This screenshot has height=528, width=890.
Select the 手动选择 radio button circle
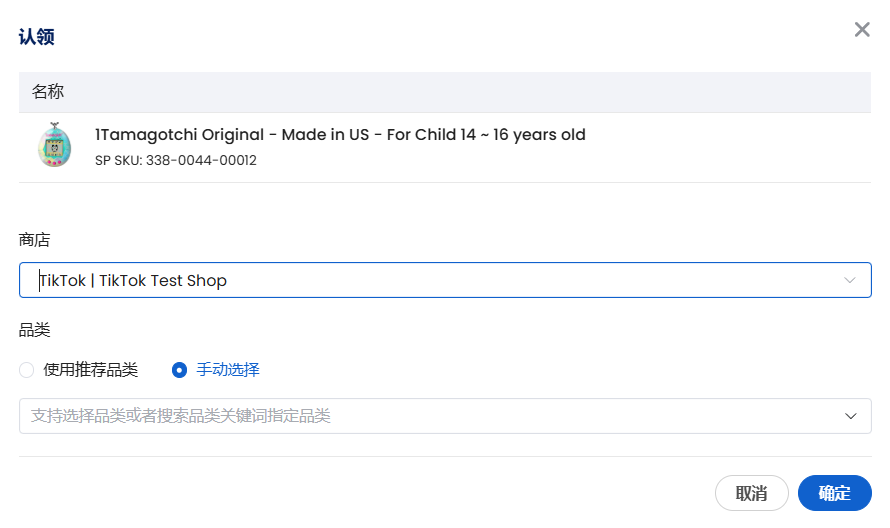pos(179,370)
